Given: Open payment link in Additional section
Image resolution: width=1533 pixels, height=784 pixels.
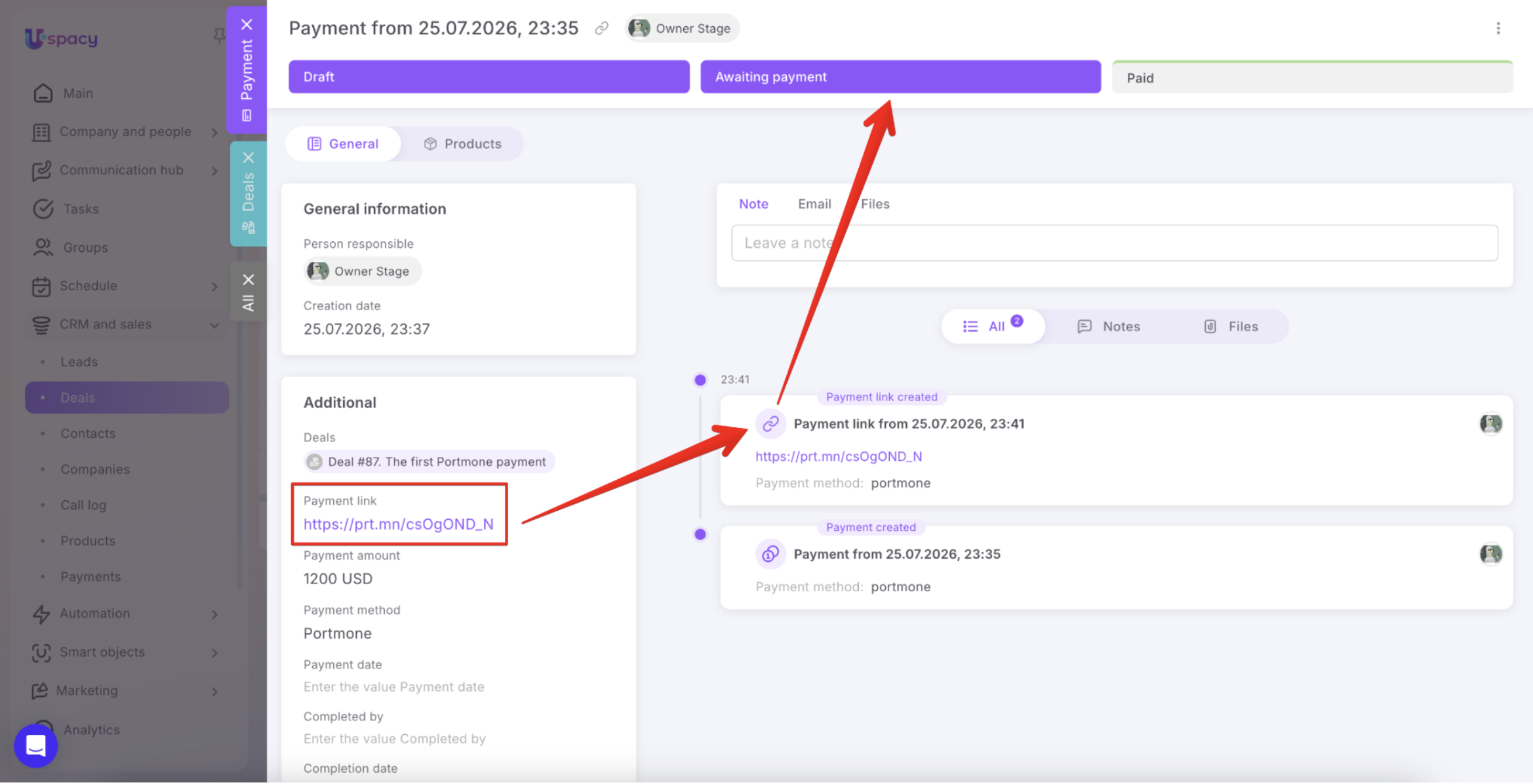Looking at the screenshot, I should click(x=399, y=524).
